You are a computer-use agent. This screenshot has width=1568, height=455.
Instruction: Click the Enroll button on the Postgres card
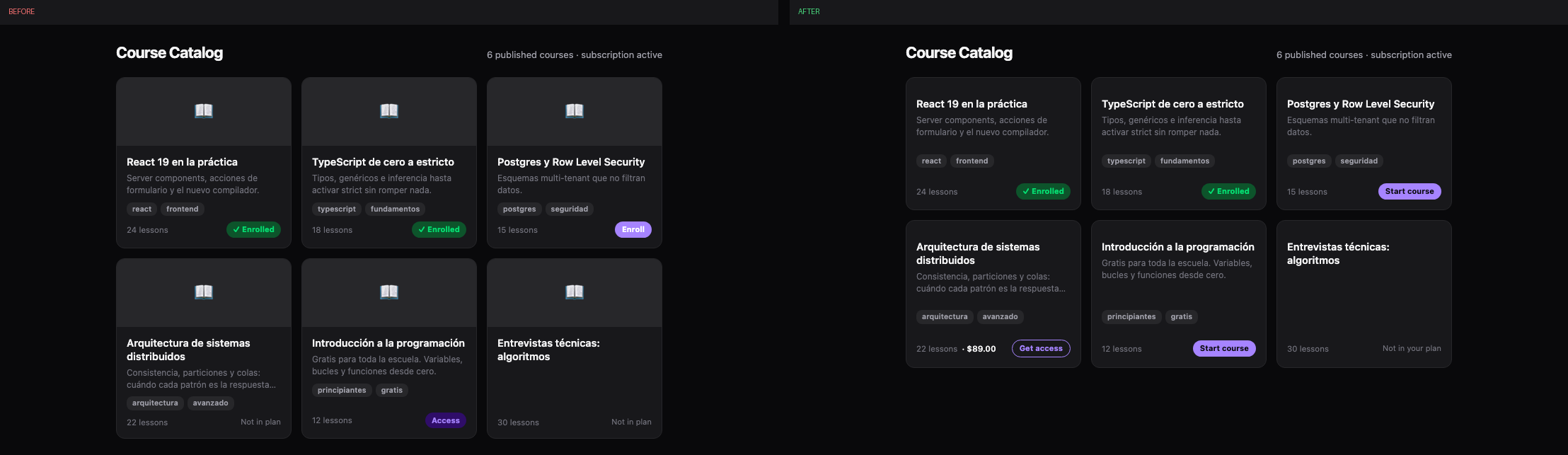[x=633, y=229]
